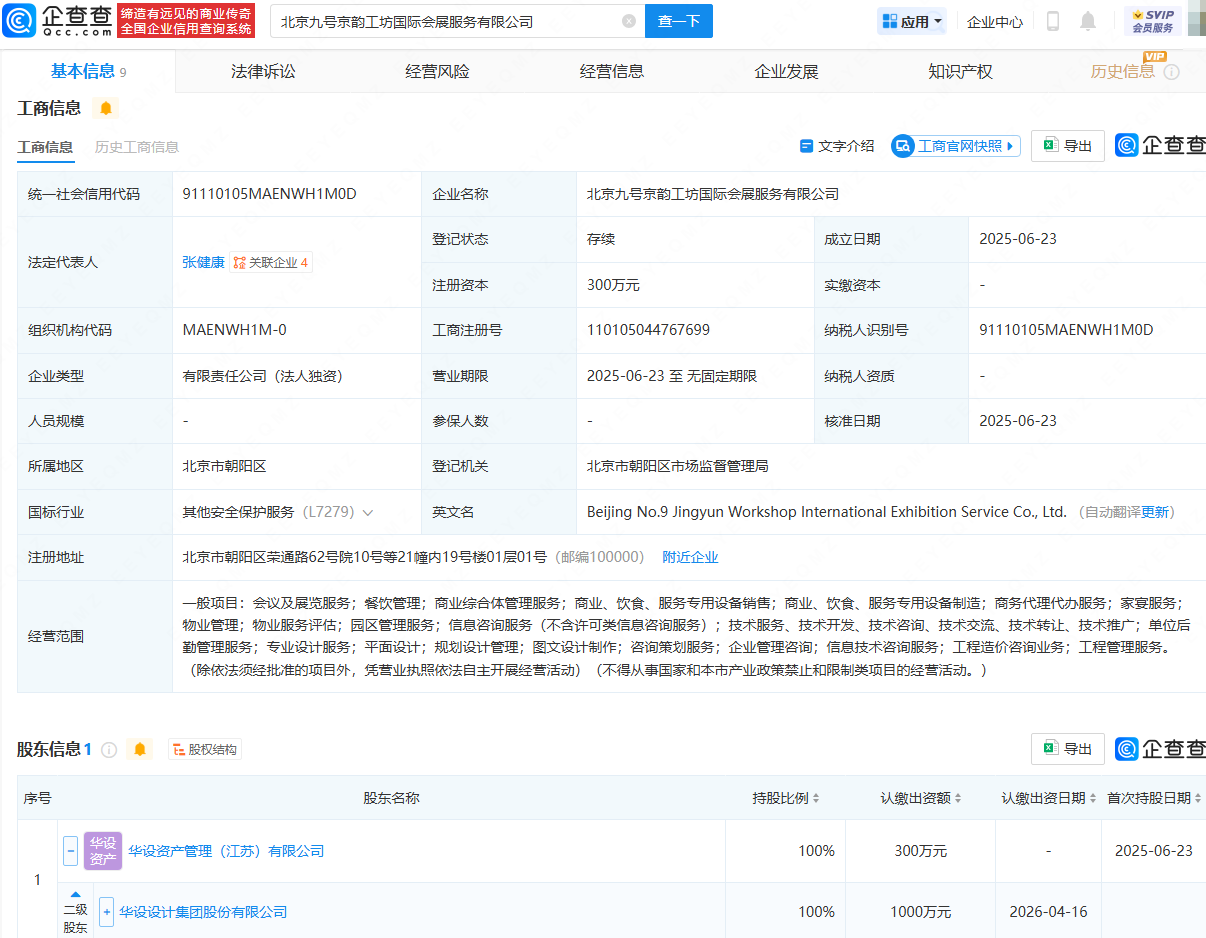Click the red slogan banner by logo
This screenshot has height=938, width=1206.
pos(186,21)
